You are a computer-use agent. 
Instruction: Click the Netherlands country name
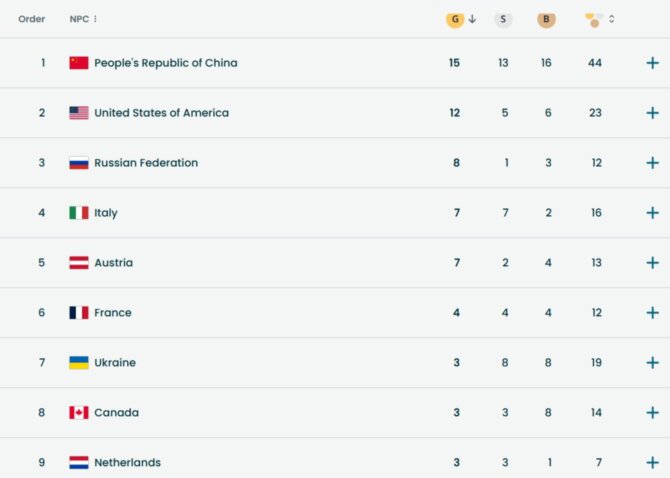tap(127, 463)
